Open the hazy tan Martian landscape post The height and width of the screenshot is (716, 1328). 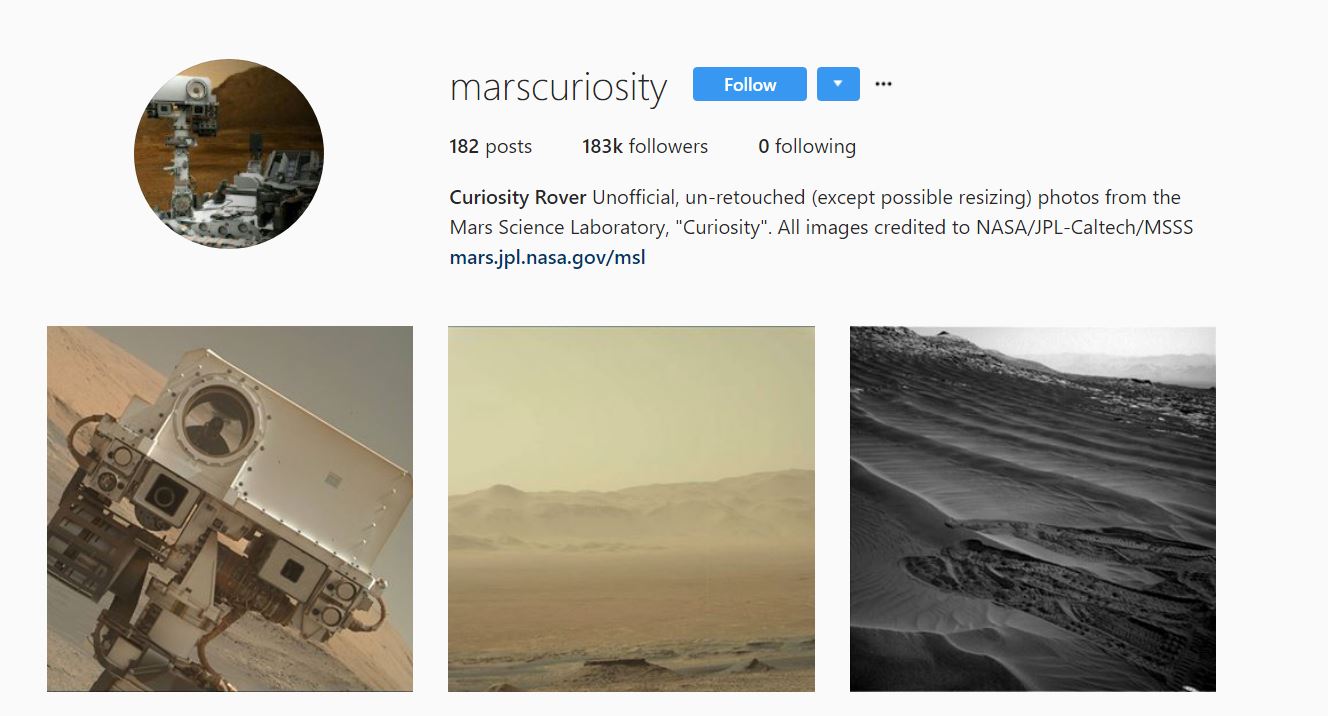631,508
